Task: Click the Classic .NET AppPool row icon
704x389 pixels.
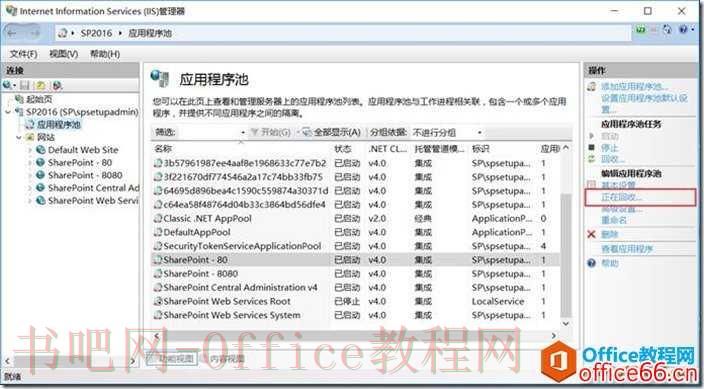Action: click(158, 219)
